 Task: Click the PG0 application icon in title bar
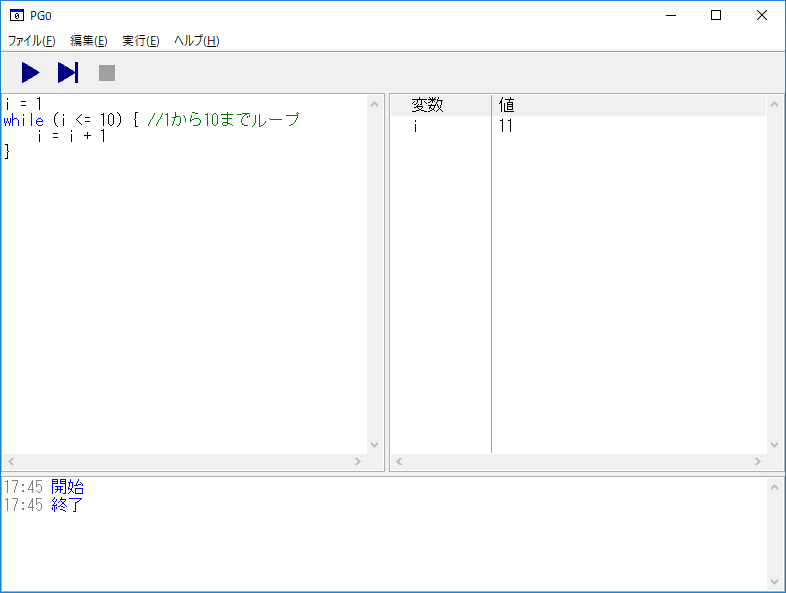[x=17, y=16]
